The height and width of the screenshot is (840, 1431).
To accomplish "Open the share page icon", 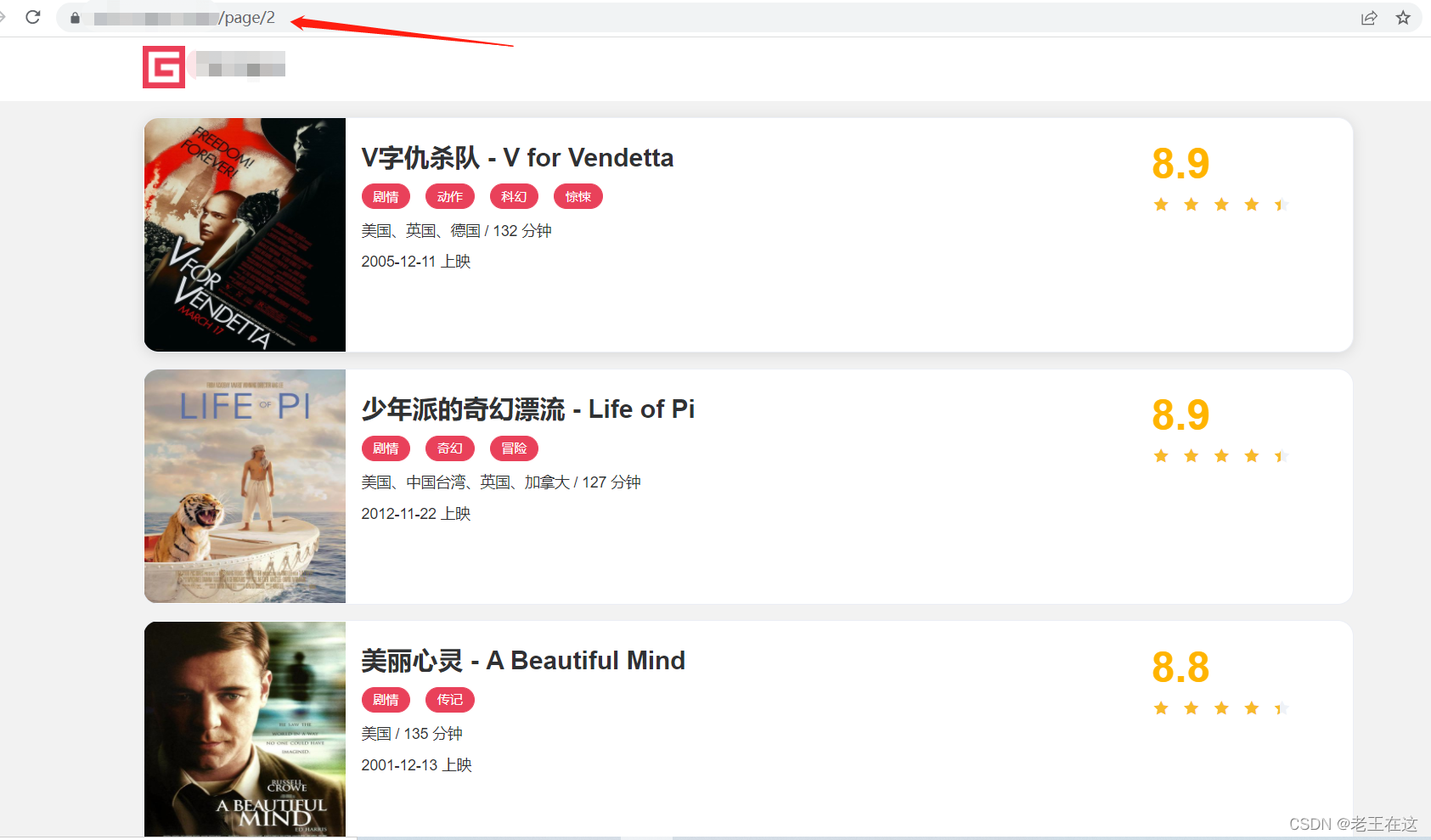I will [x=1369, y=18].
